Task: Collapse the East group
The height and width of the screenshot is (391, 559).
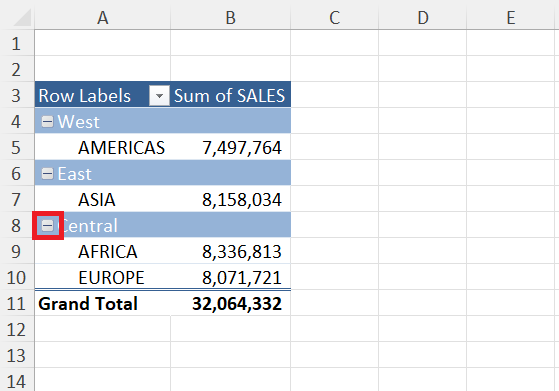Action: click(47, 174)
